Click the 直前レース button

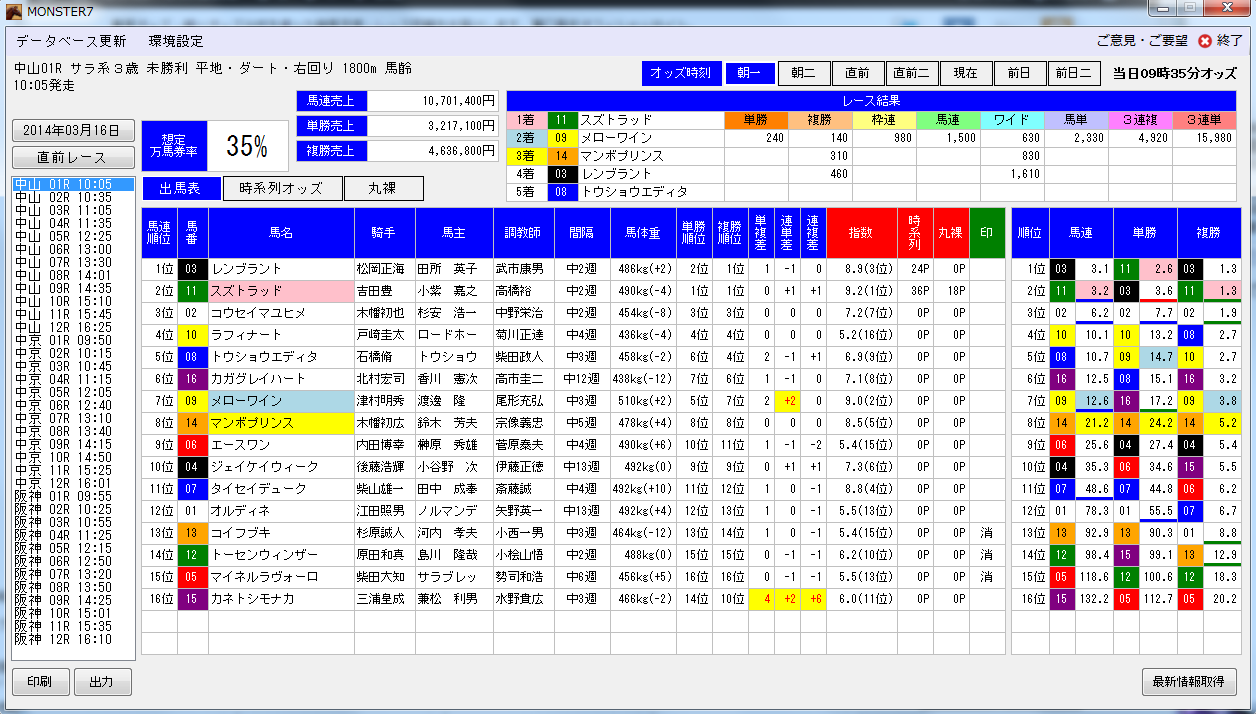[73, 158]
